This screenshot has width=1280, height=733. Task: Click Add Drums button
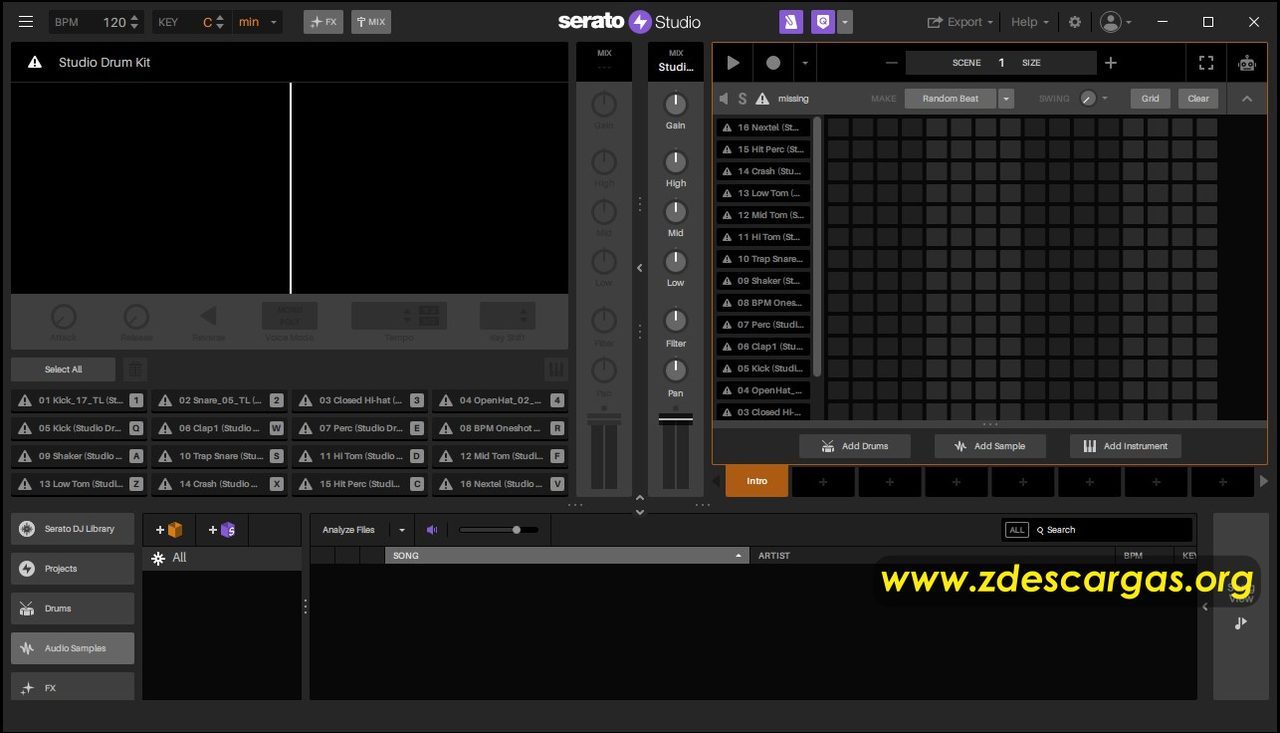854,446
